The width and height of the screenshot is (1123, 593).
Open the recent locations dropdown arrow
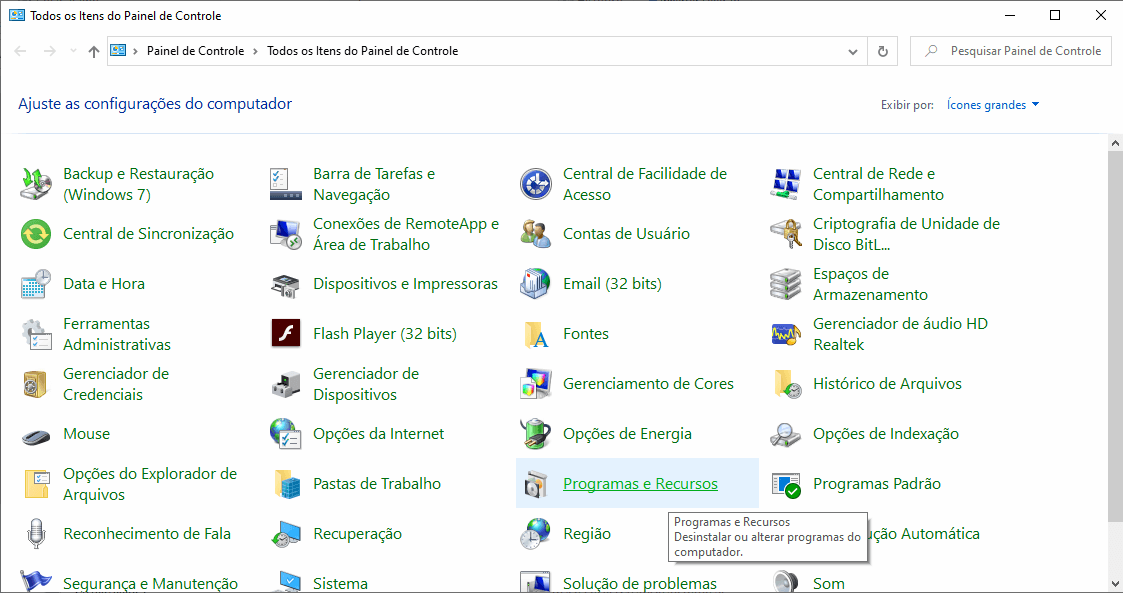point(73,52)
